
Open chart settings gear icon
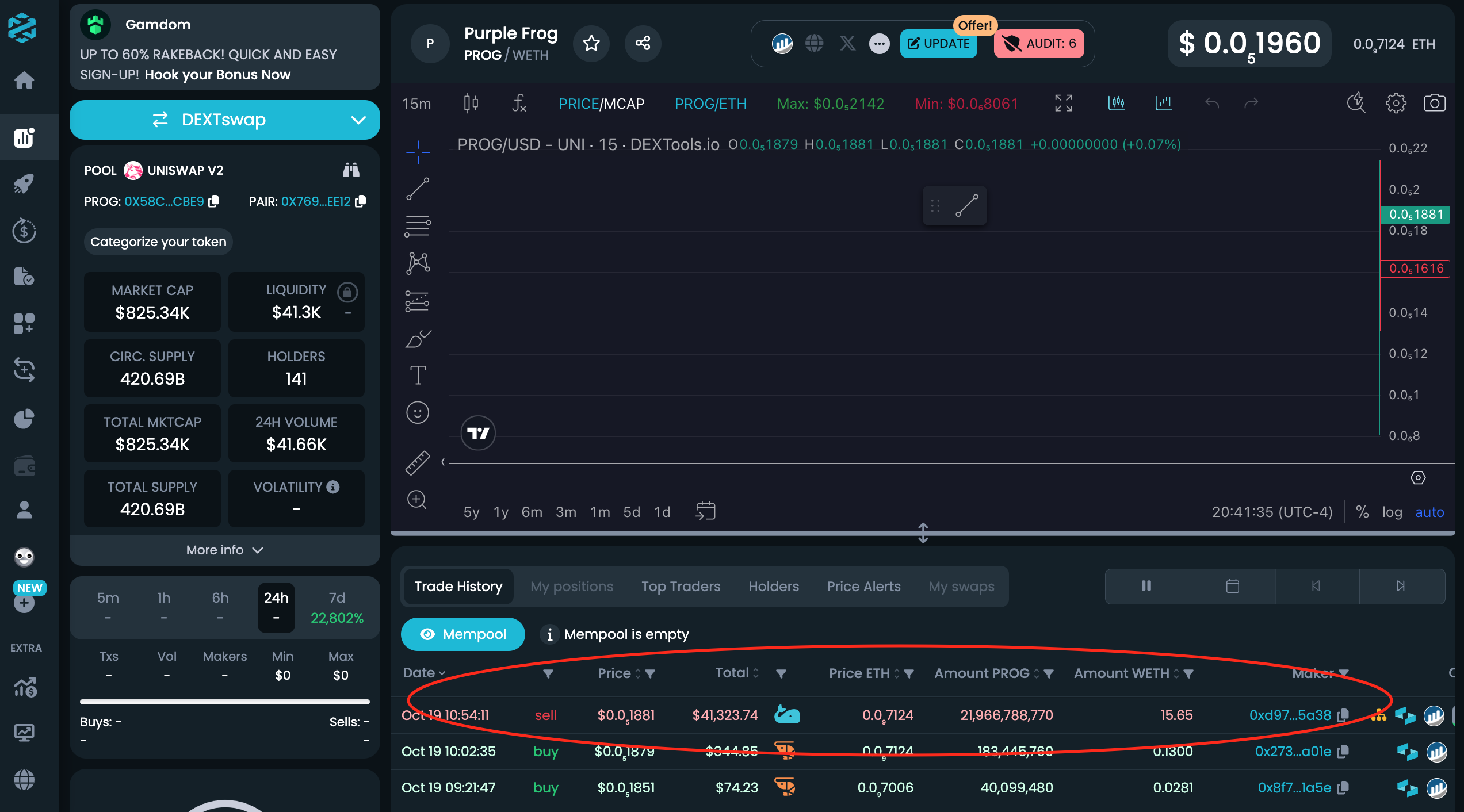point(1396,104)
